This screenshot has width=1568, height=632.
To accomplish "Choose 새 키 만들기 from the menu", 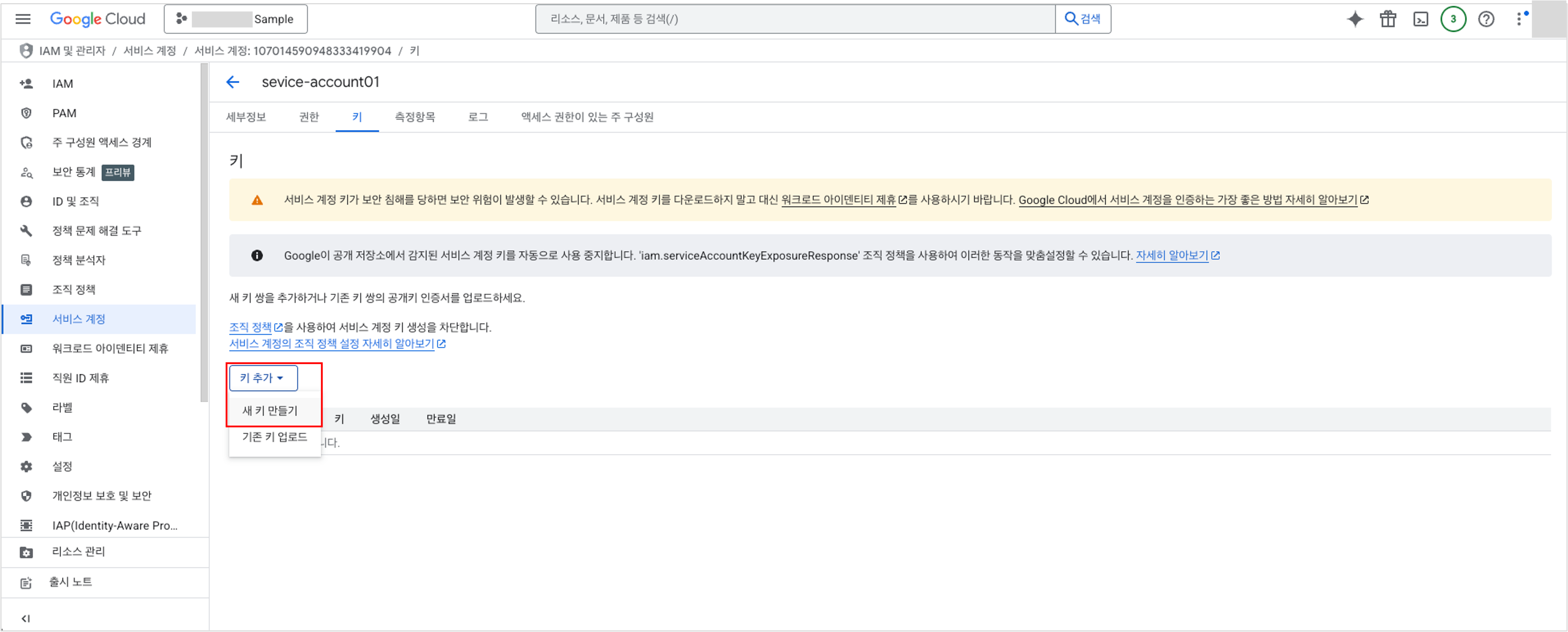I will point(269,410).
